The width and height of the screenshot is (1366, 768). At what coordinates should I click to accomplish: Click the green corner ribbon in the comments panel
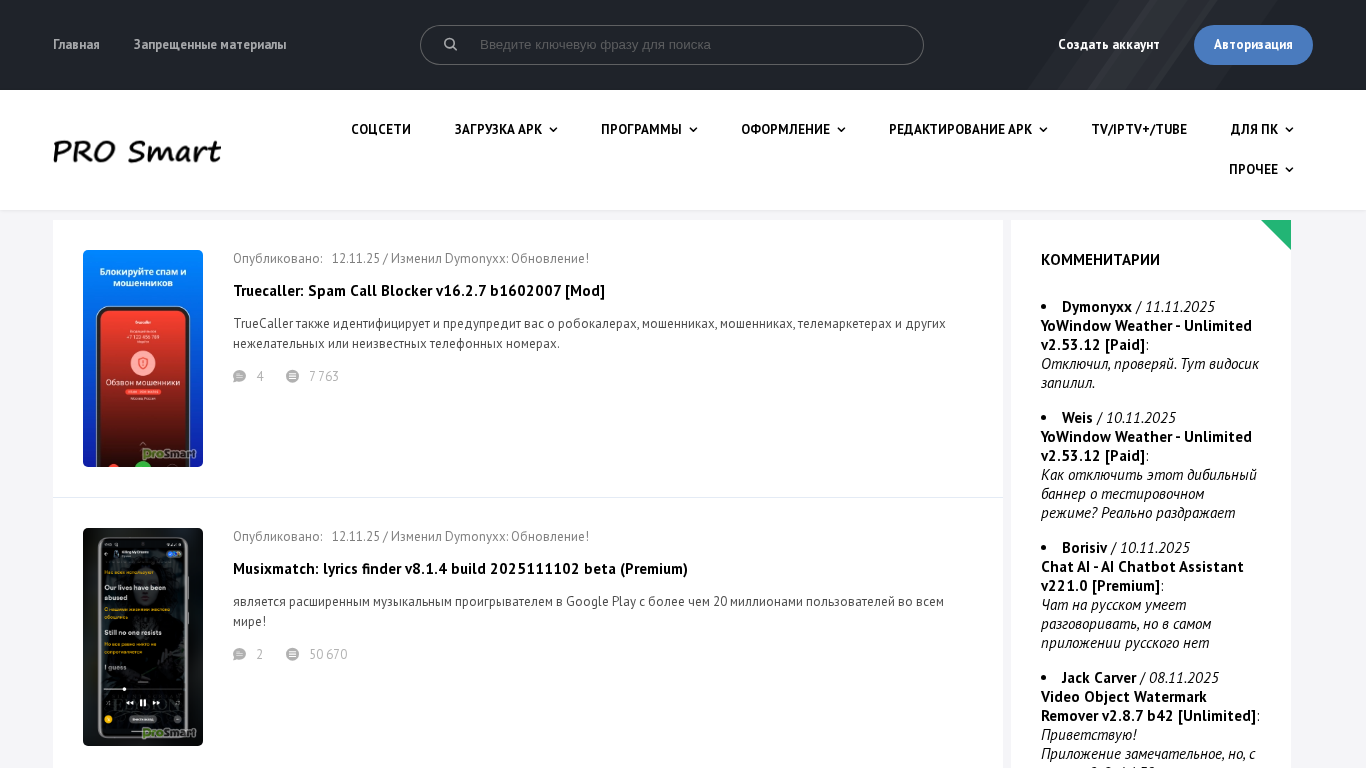pyautogui.click(x=1278, y=232)
